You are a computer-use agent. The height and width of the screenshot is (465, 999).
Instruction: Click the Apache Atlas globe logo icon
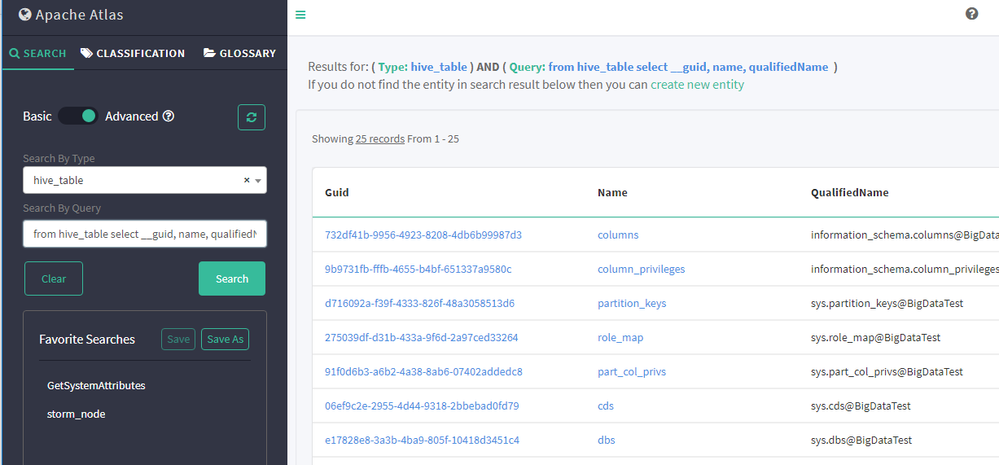25,14
